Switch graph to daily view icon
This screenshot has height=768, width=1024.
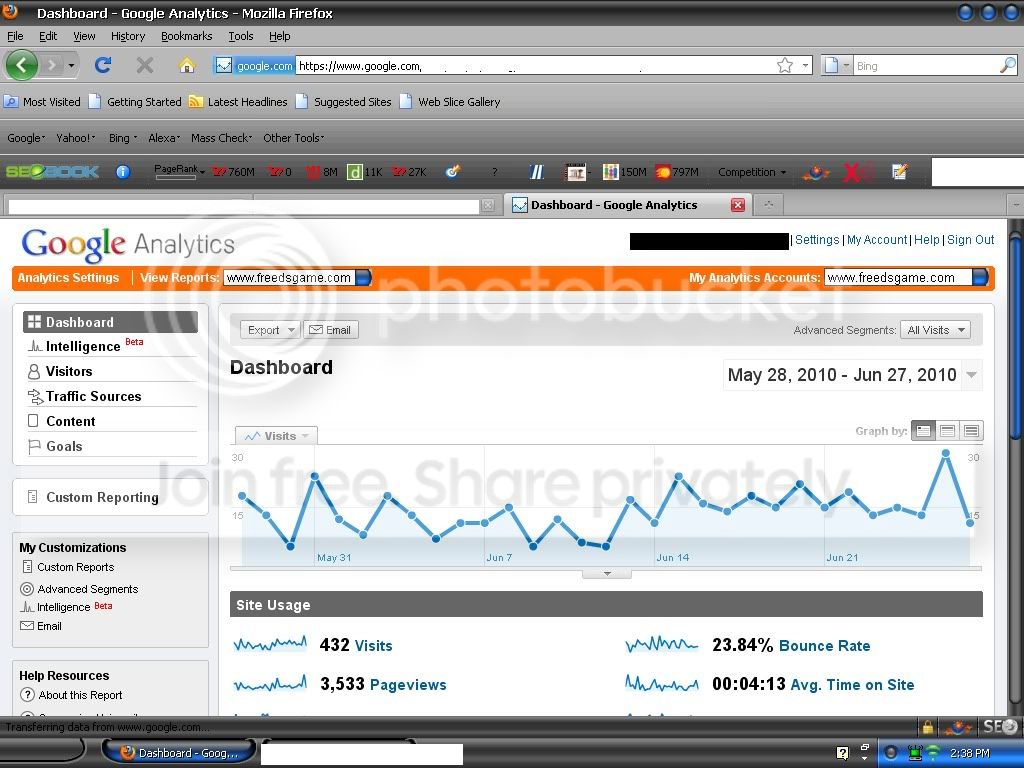[x=923, y=430]
